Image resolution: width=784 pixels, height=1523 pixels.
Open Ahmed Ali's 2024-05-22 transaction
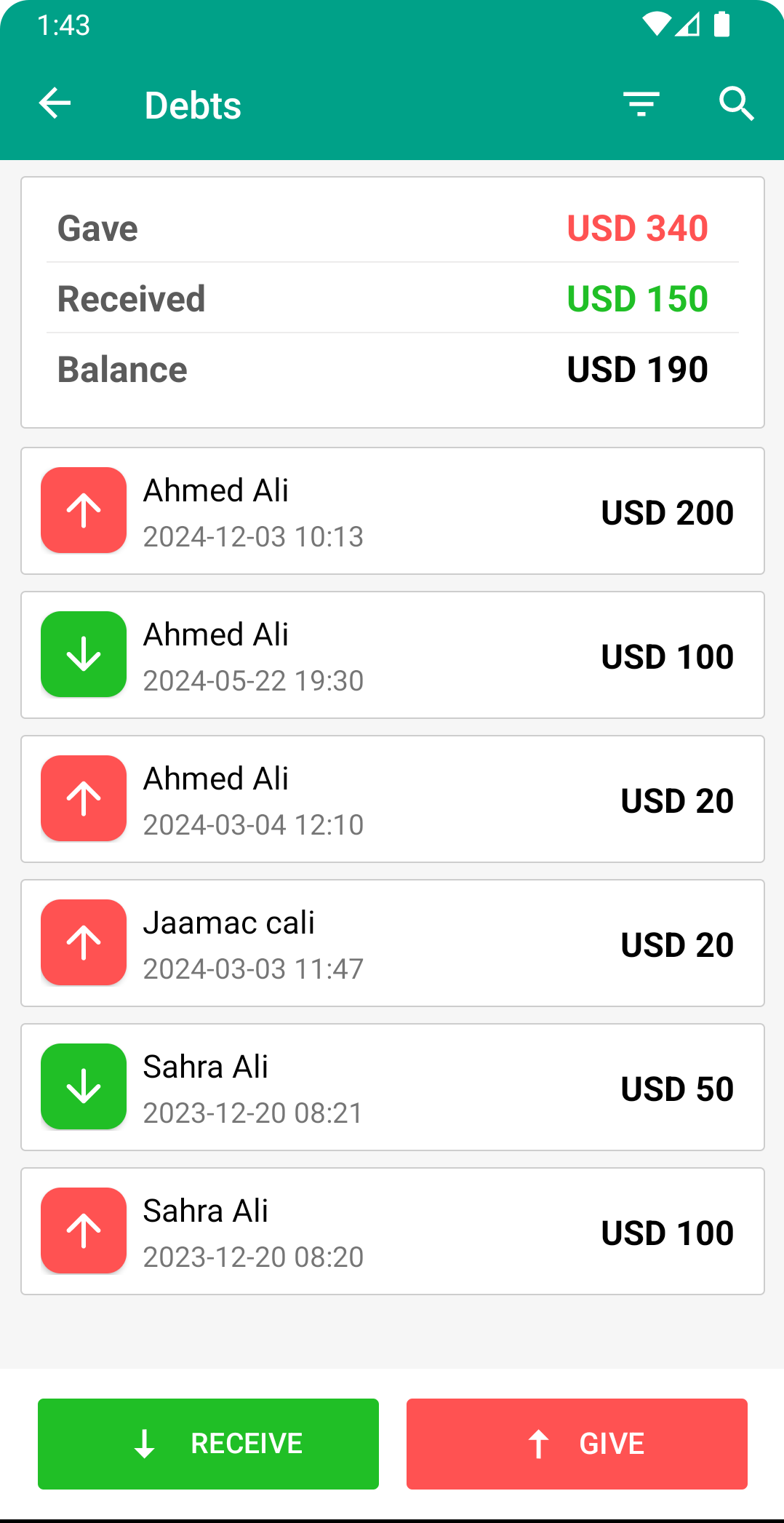pyautogui.click(x=393, y=655)
